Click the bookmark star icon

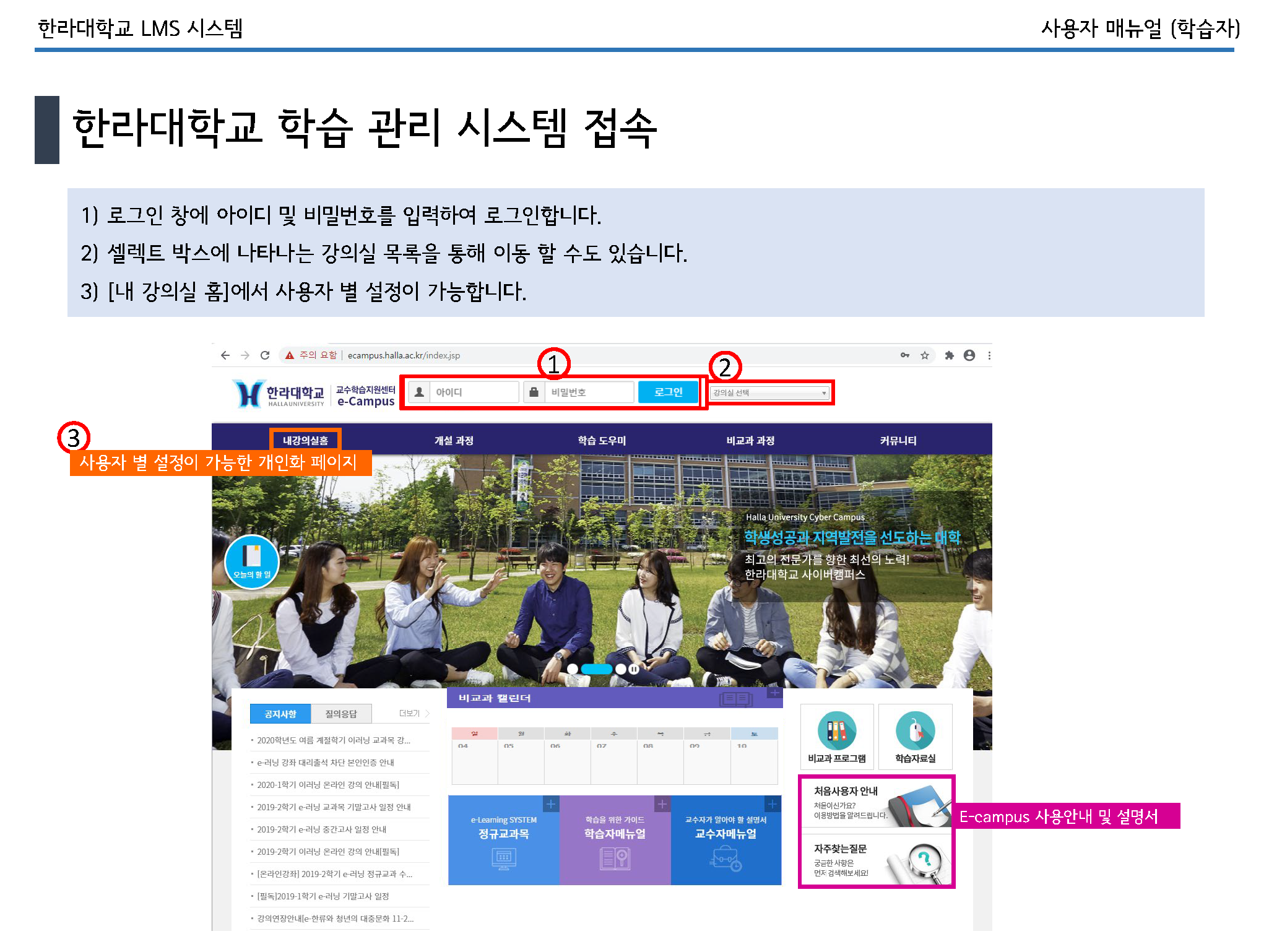click(925, 355)
